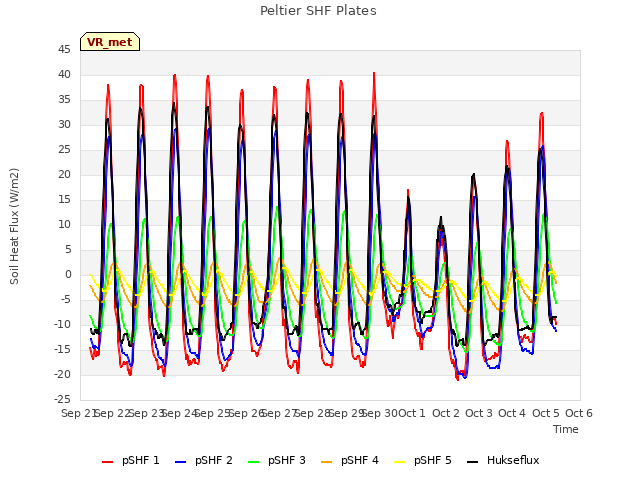Click the 20 y-axis tick label
The image size is (640, 480).
64,175
